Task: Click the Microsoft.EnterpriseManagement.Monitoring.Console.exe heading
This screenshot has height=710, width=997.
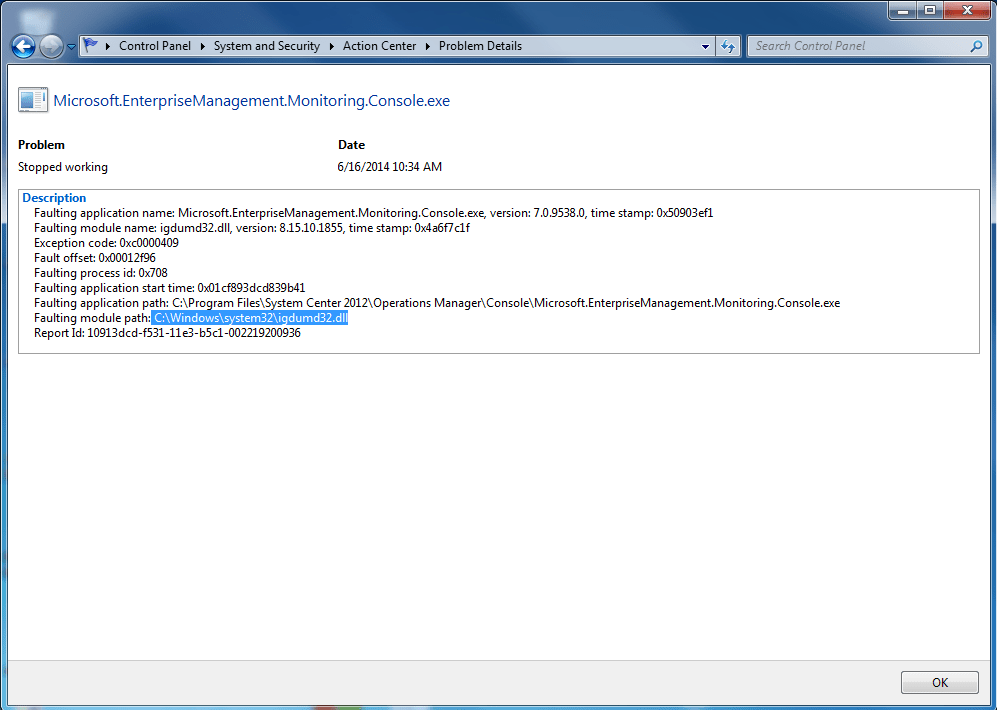Action: pos(251,100)
